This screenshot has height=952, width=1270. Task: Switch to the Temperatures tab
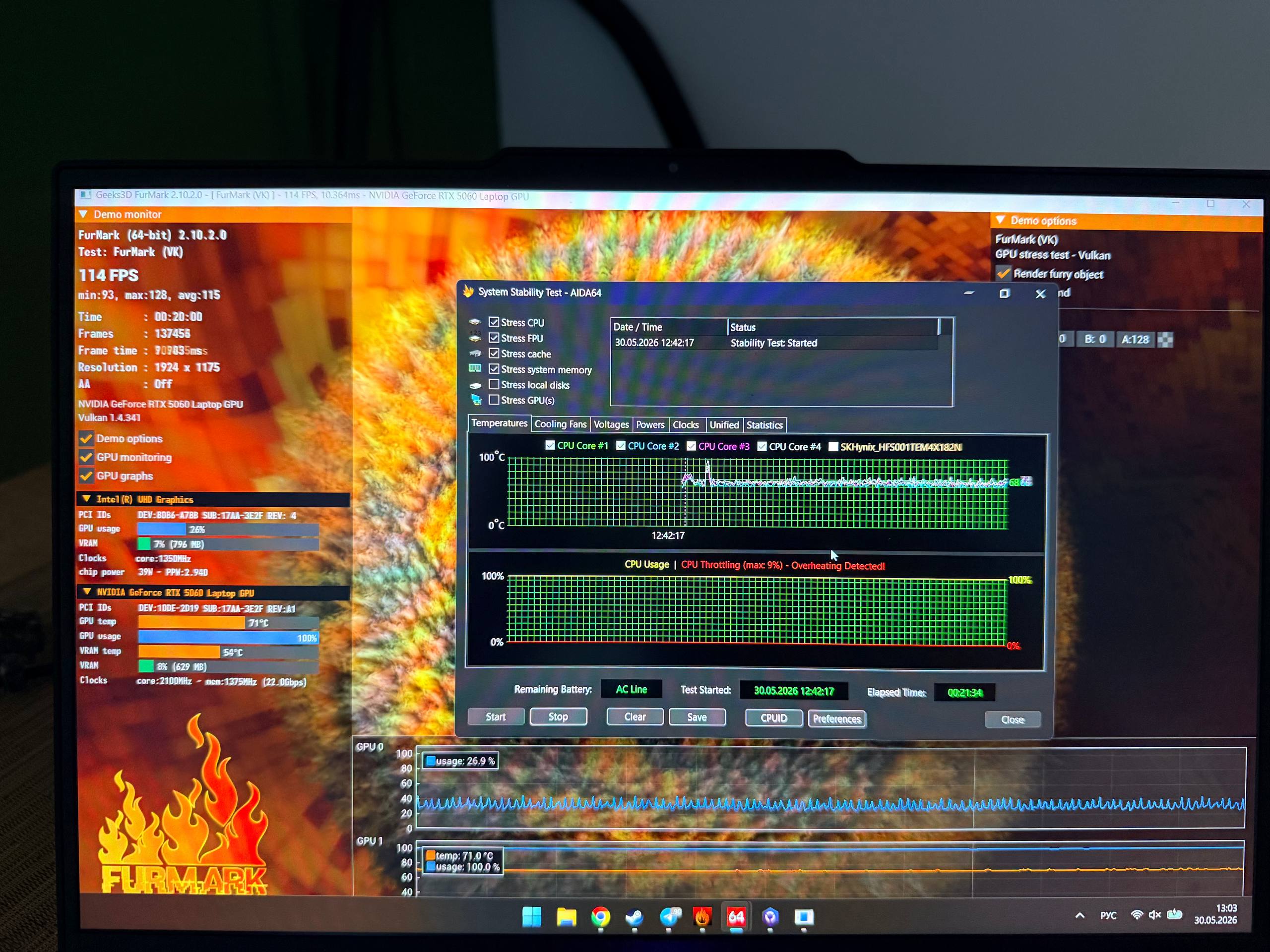click(x=500, y=423)
